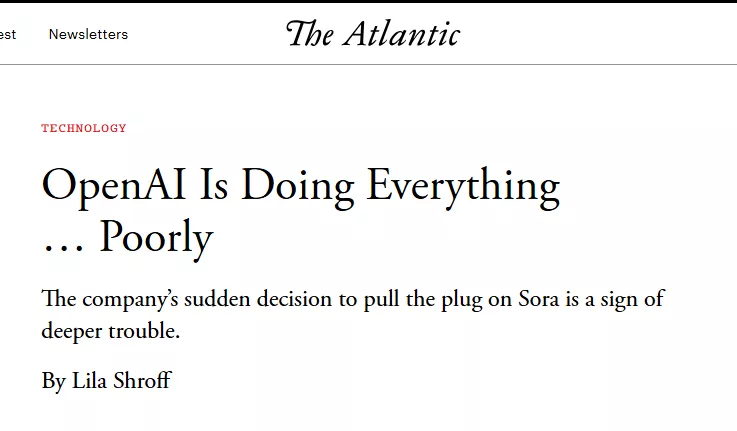Click the word 'The' in the logo
This screenshot has height=431, width=737.
tap(310, 34)
